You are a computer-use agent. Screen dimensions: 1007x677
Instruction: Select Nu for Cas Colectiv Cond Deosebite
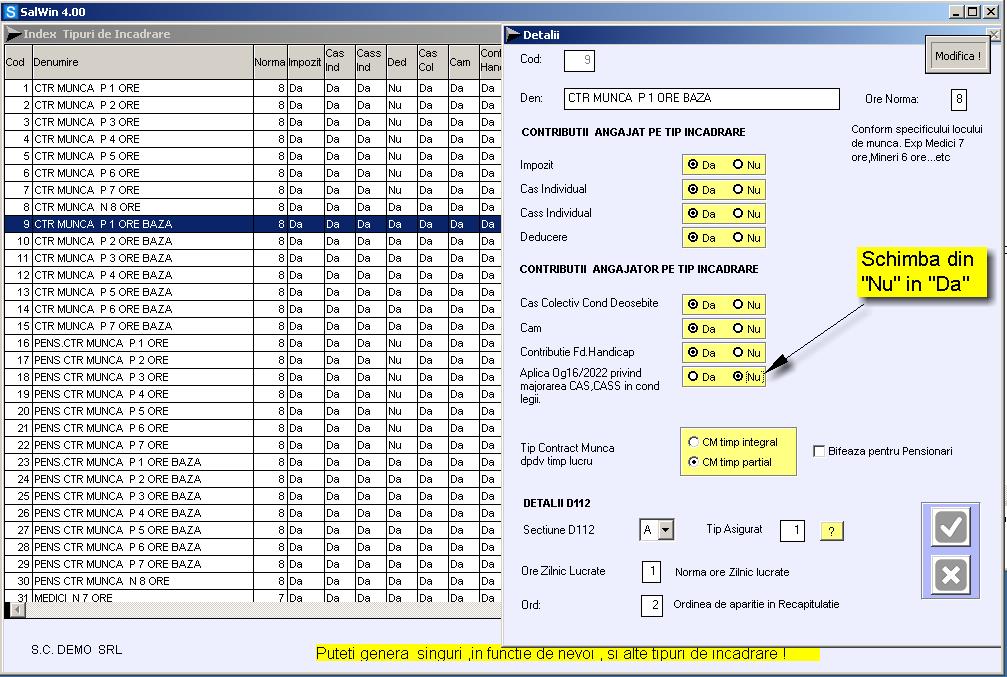click(738, 304)
